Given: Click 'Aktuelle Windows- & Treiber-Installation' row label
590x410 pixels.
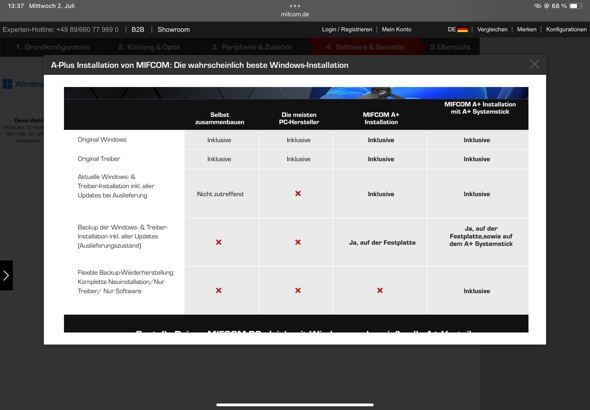Looking at the screenshot, I should pyautogui.click(x=116, y=186).
